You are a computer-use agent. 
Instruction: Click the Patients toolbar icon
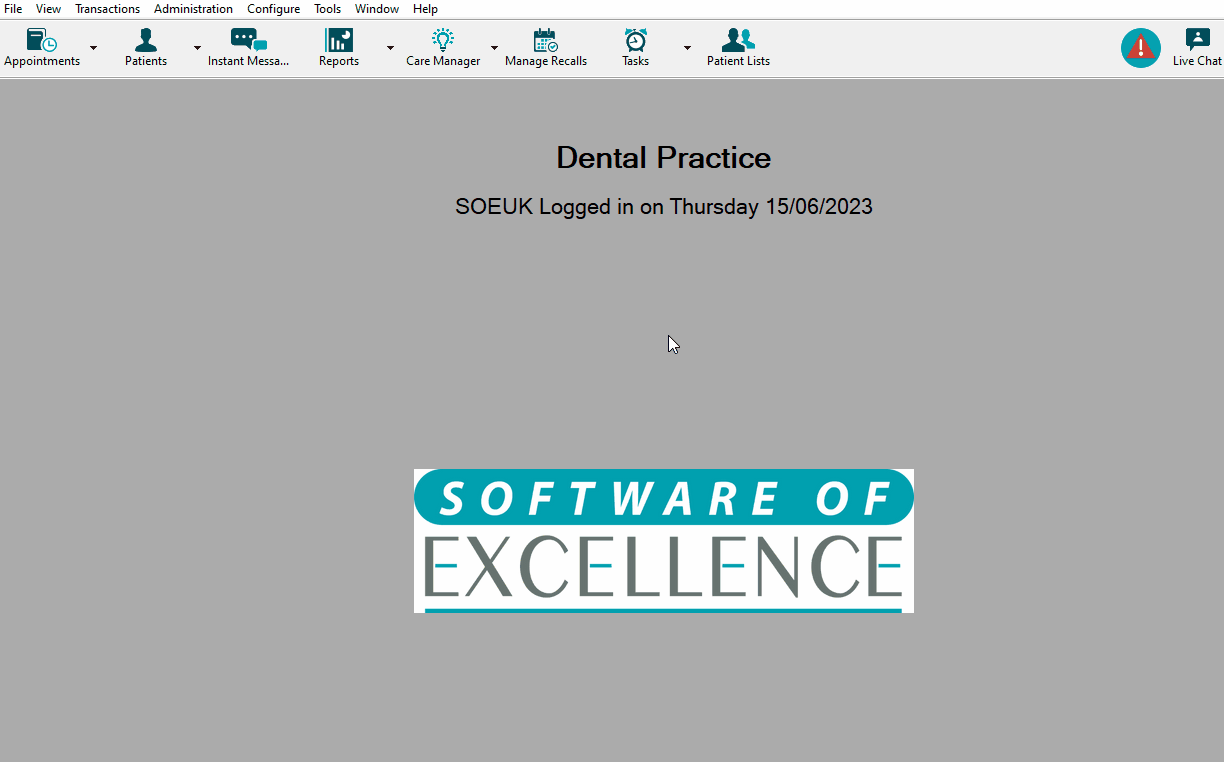click(x=146, y=41)
